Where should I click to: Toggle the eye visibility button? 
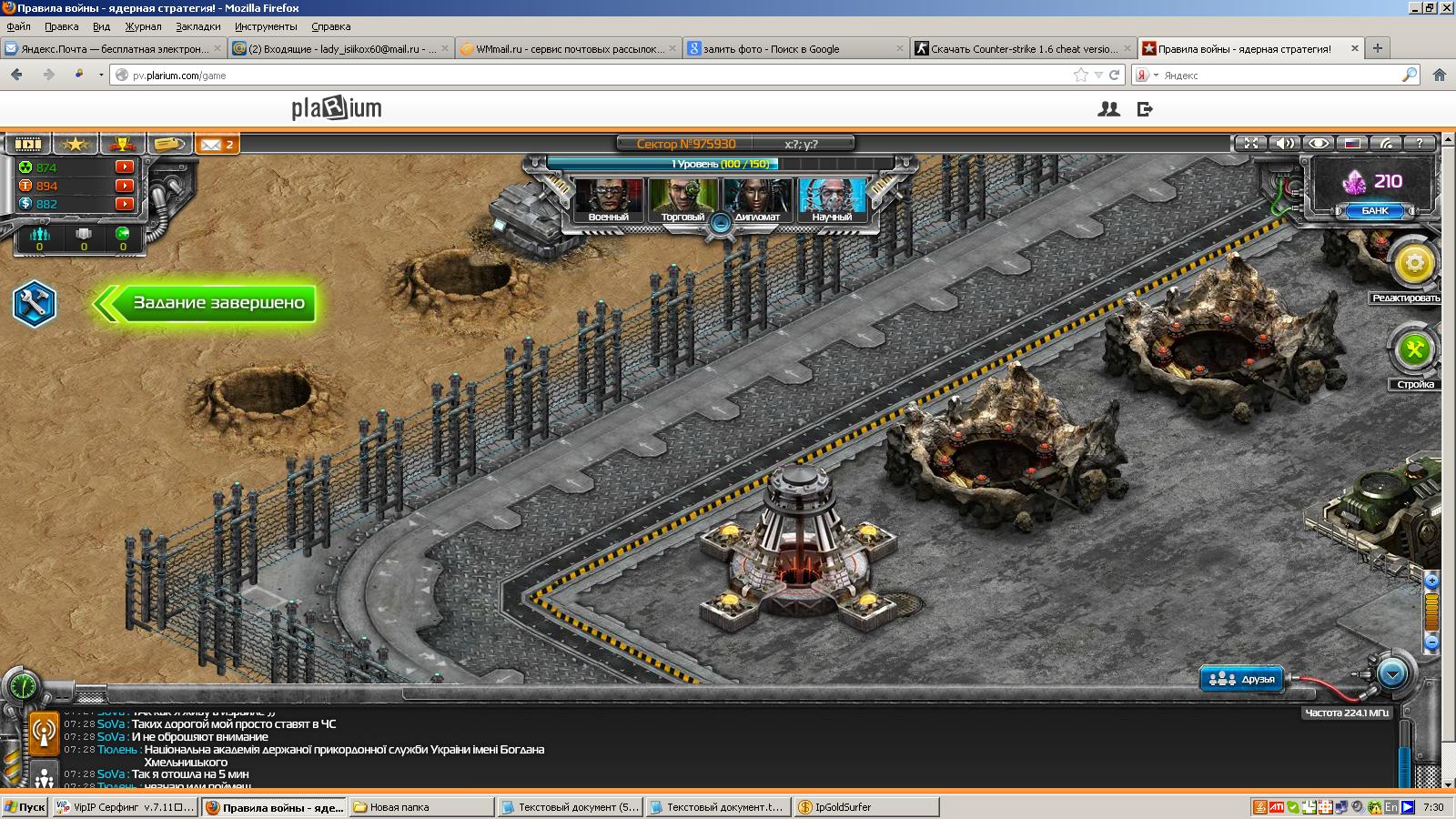pos(1319,143)
